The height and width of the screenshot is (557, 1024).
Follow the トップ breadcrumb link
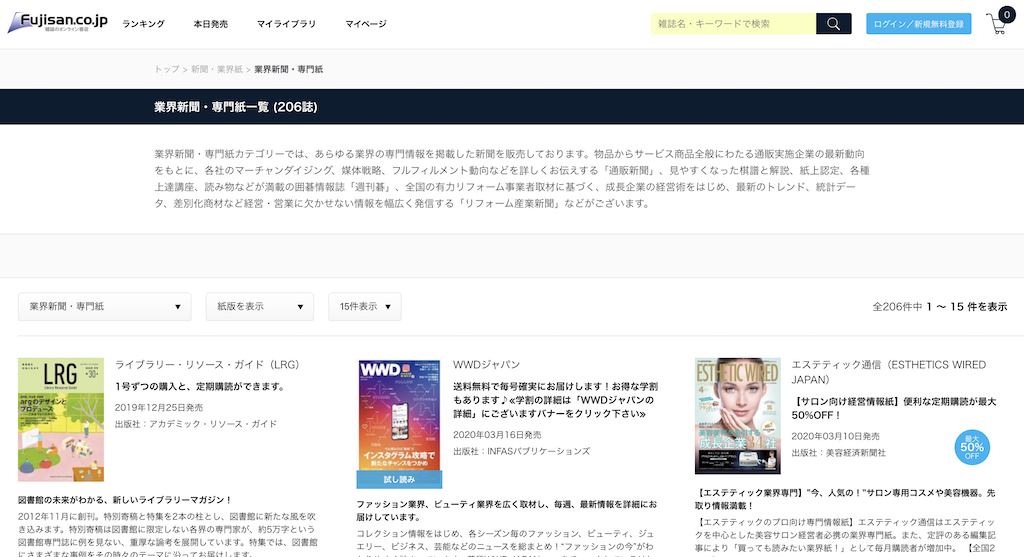point(167,69)
